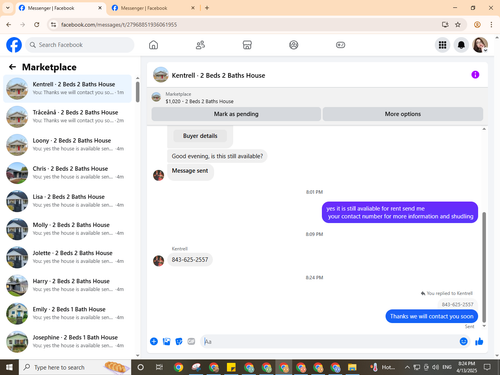Send a thumbs-up like
Screen dimensions: 500x375
pyautogui.click(x=479, y=341)
